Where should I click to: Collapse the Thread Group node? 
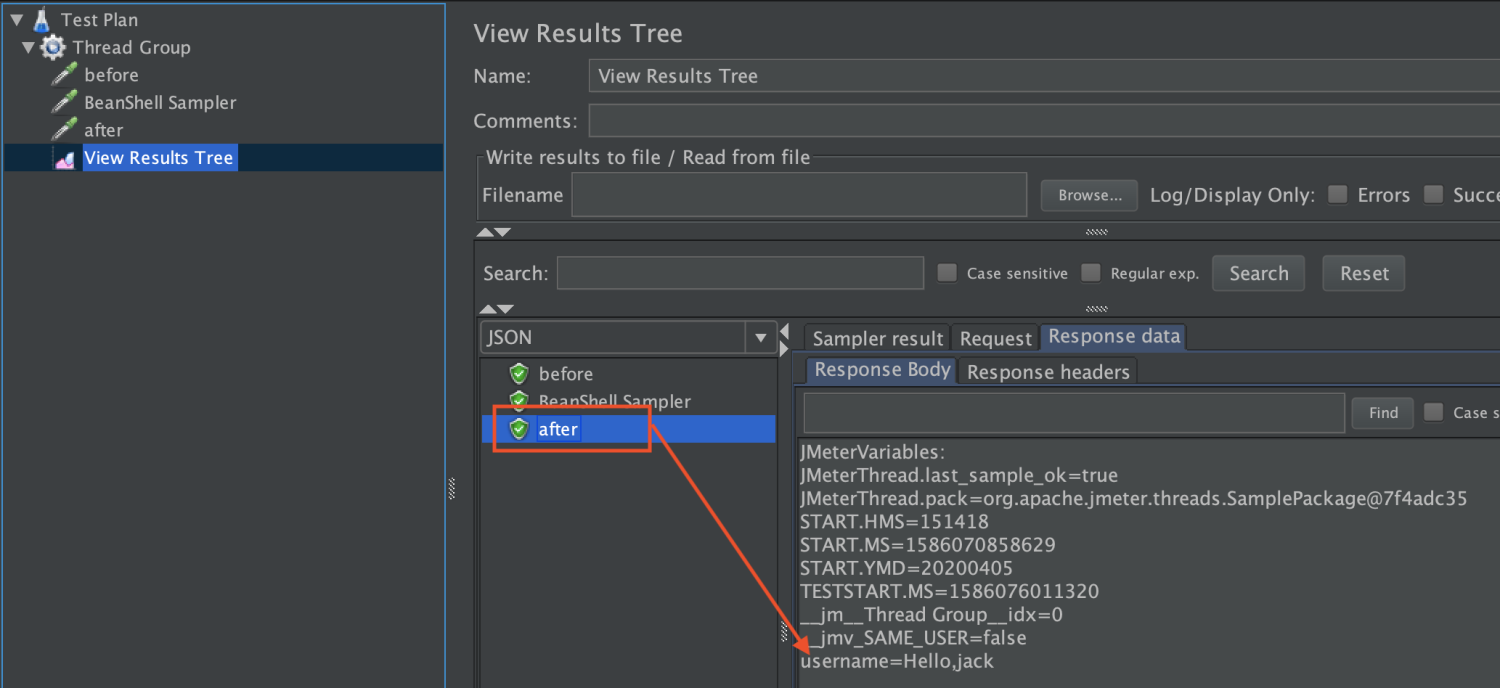pyautogui.click(x=28, y=48)
